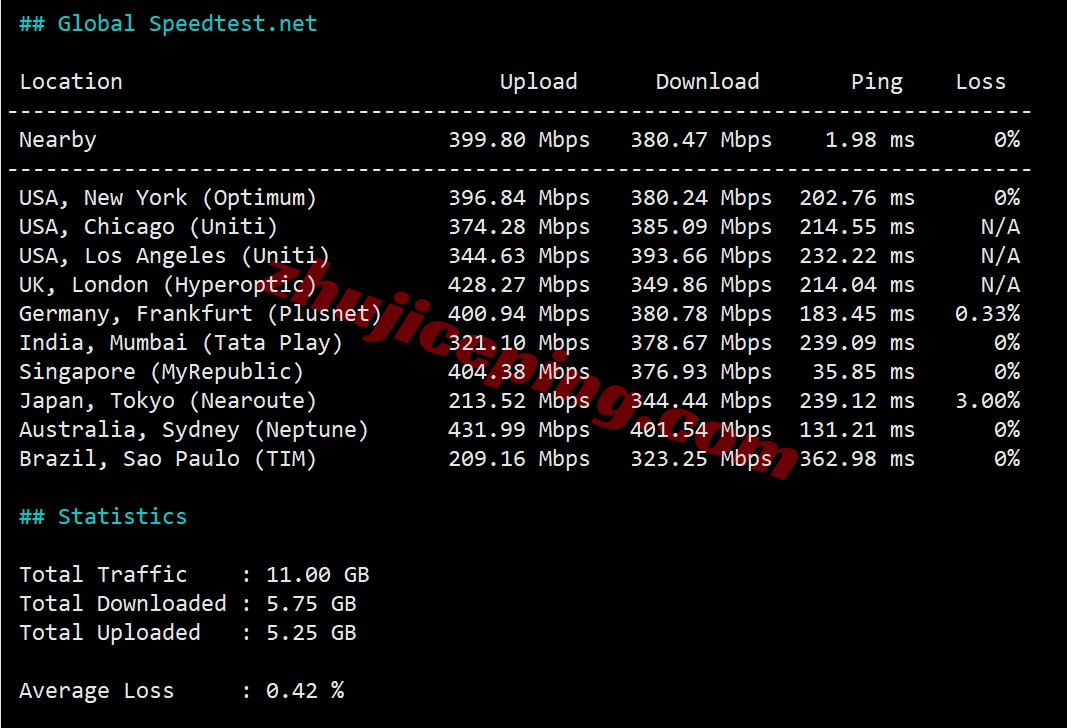Click the Average Loss 0.42 % value
This screenshot has width=1067, height=728.
click(x=304, y=691)
